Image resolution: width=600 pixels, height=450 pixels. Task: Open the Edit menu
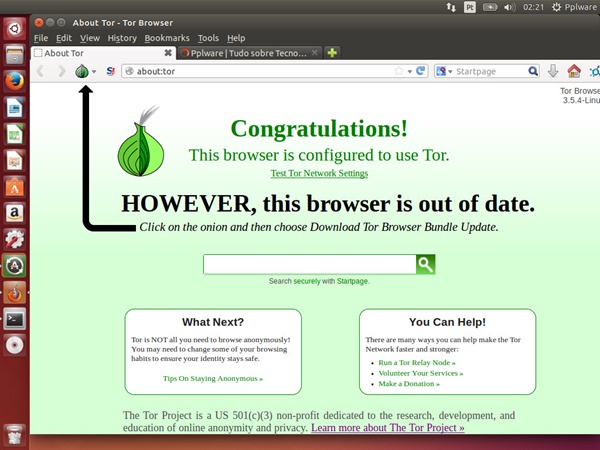coord(64,38)
